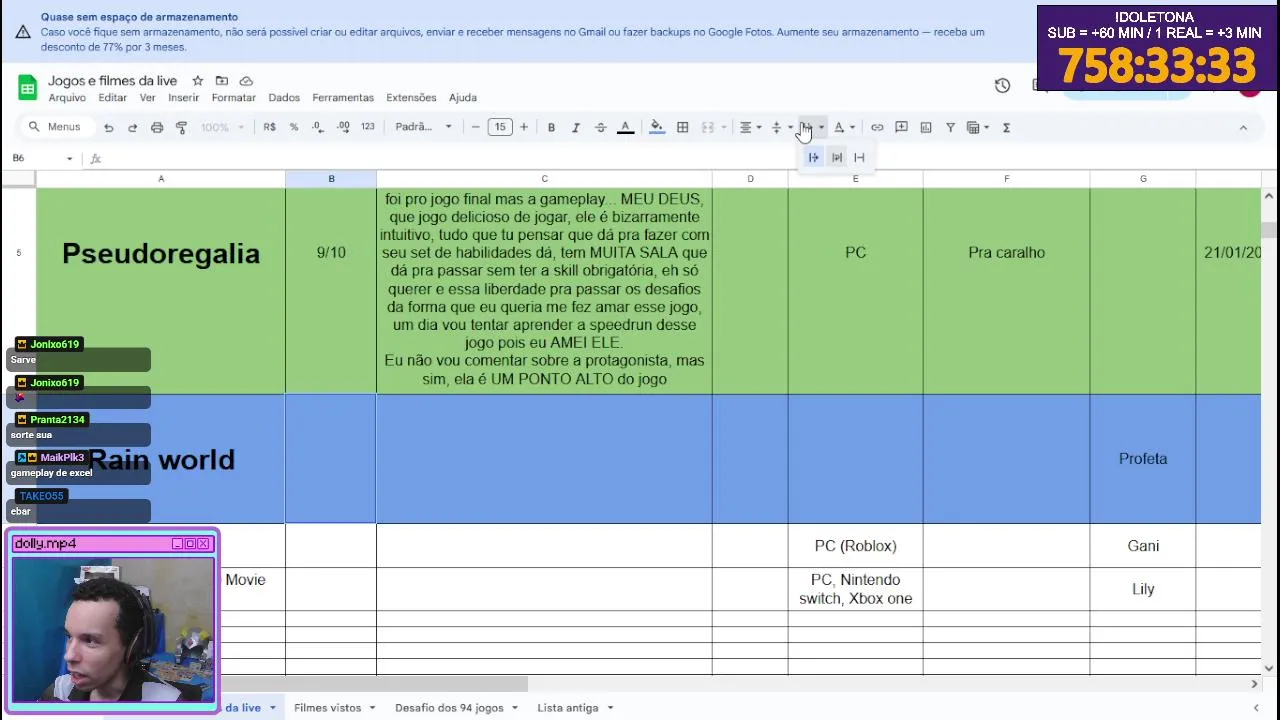Toggle bold formatting
Image resolution: width=1280 pixels, height=720 pixels.
551,127
